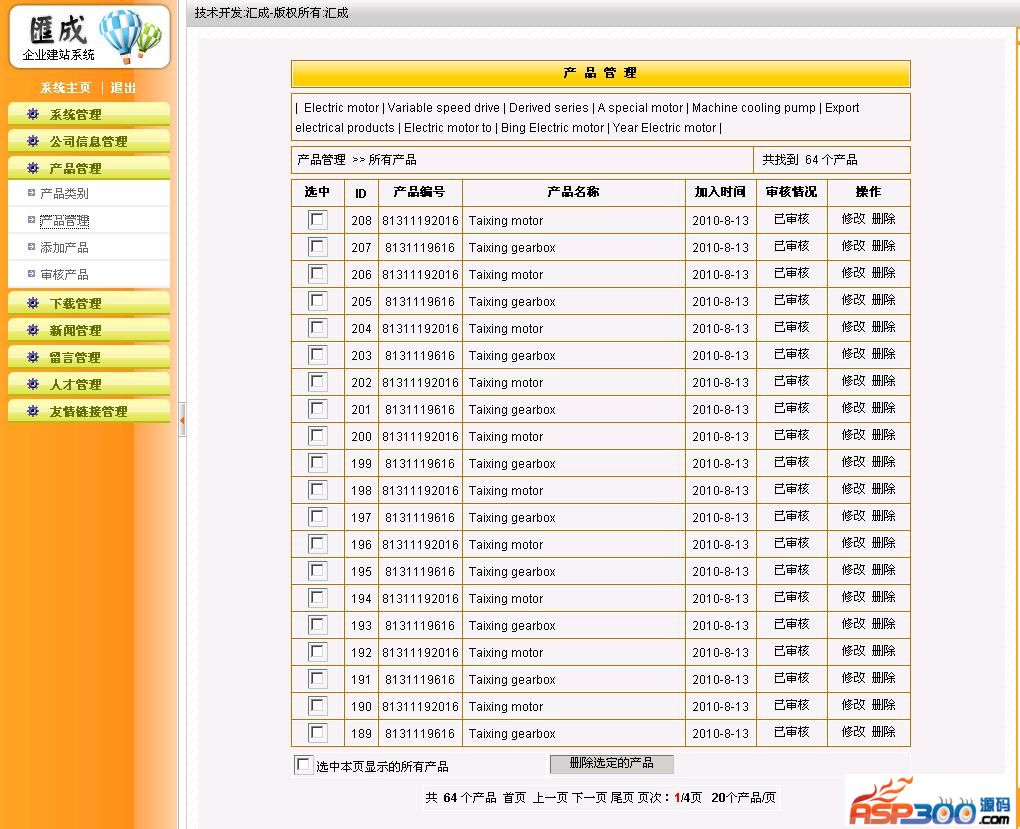Click 修改 for product ID 208

[x=853, y=219]
